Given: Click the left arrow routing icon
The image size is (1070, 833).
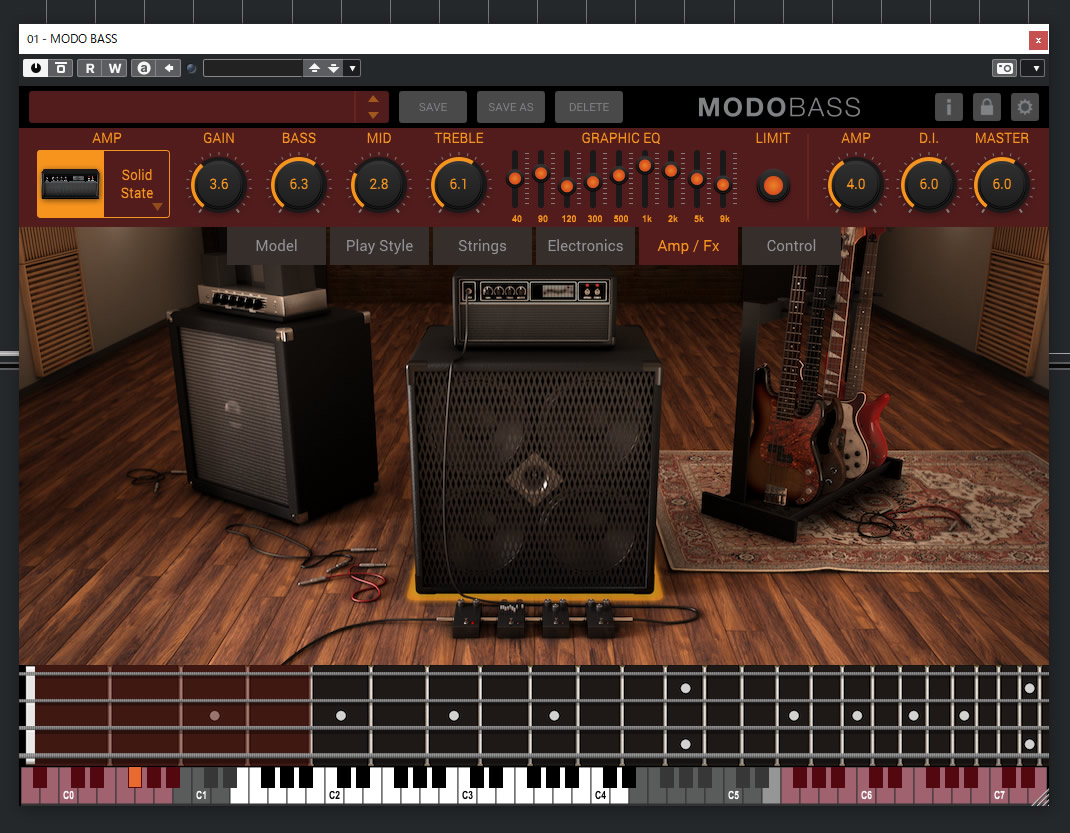Looking at the screenshot, I should [x=169, y=68].
